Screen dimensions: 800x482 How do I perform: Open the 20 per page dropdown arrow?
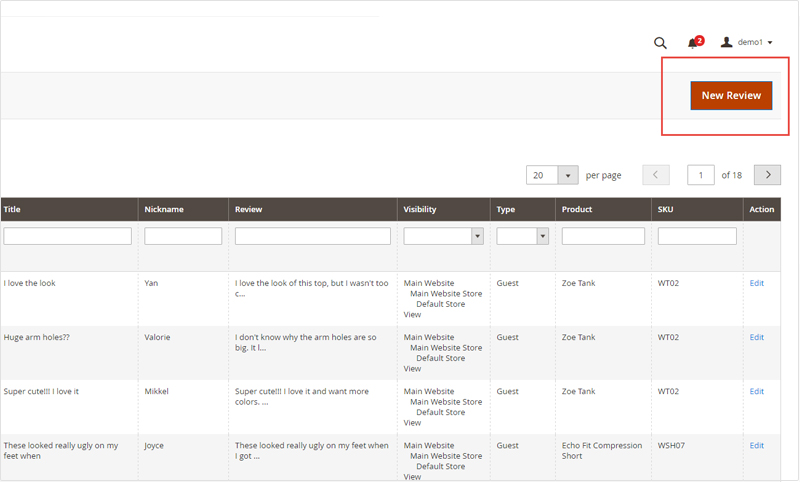(568, 175)
